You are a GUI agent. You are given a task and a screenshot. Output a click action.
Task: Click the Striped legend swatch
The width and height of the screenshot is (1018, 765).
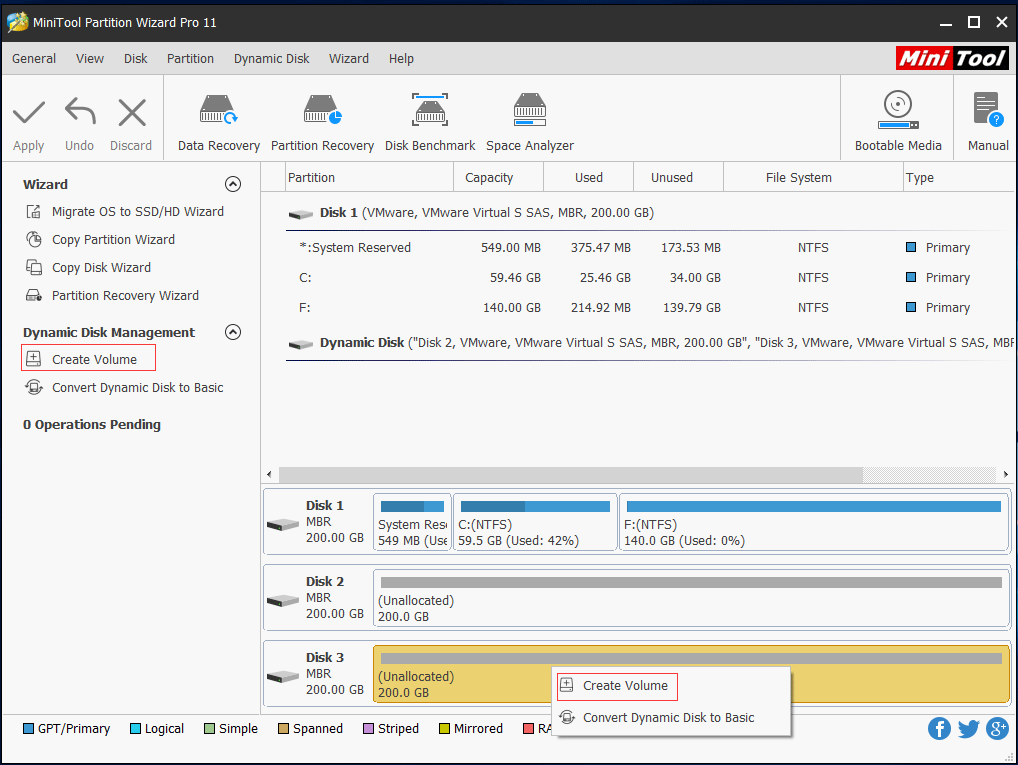tap(368, 729)
